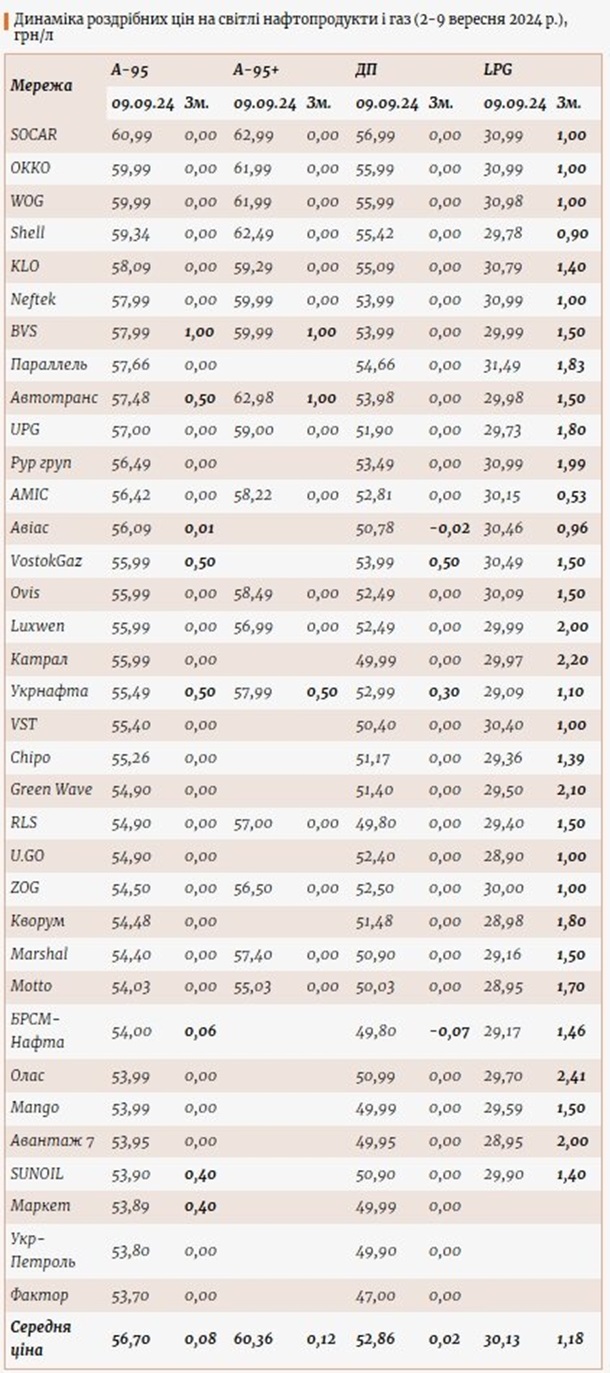
Task: Click the Укр-Петроль network name
Action: 42,1251
